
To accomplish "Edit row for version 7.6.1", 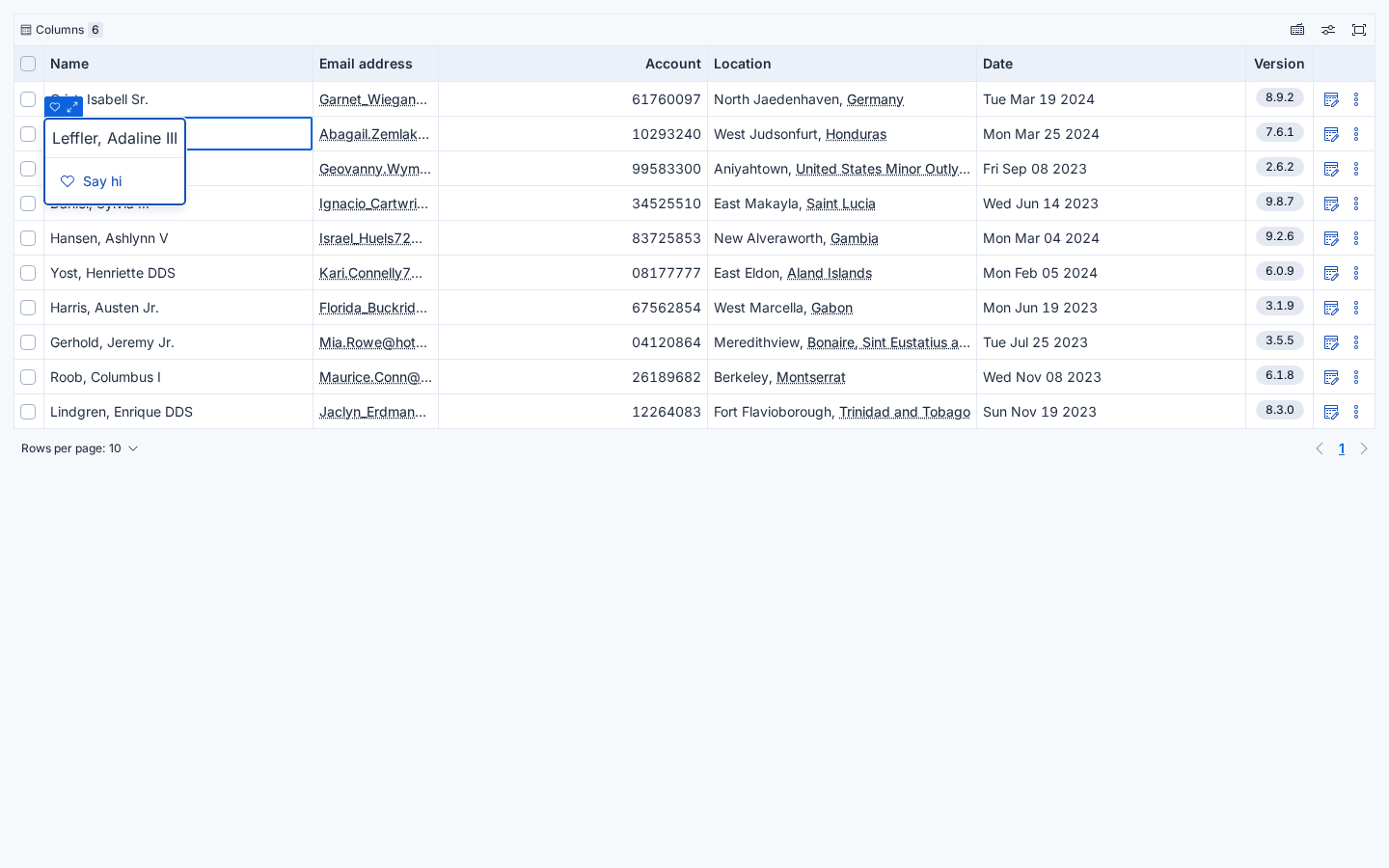I will [1332, 134].
